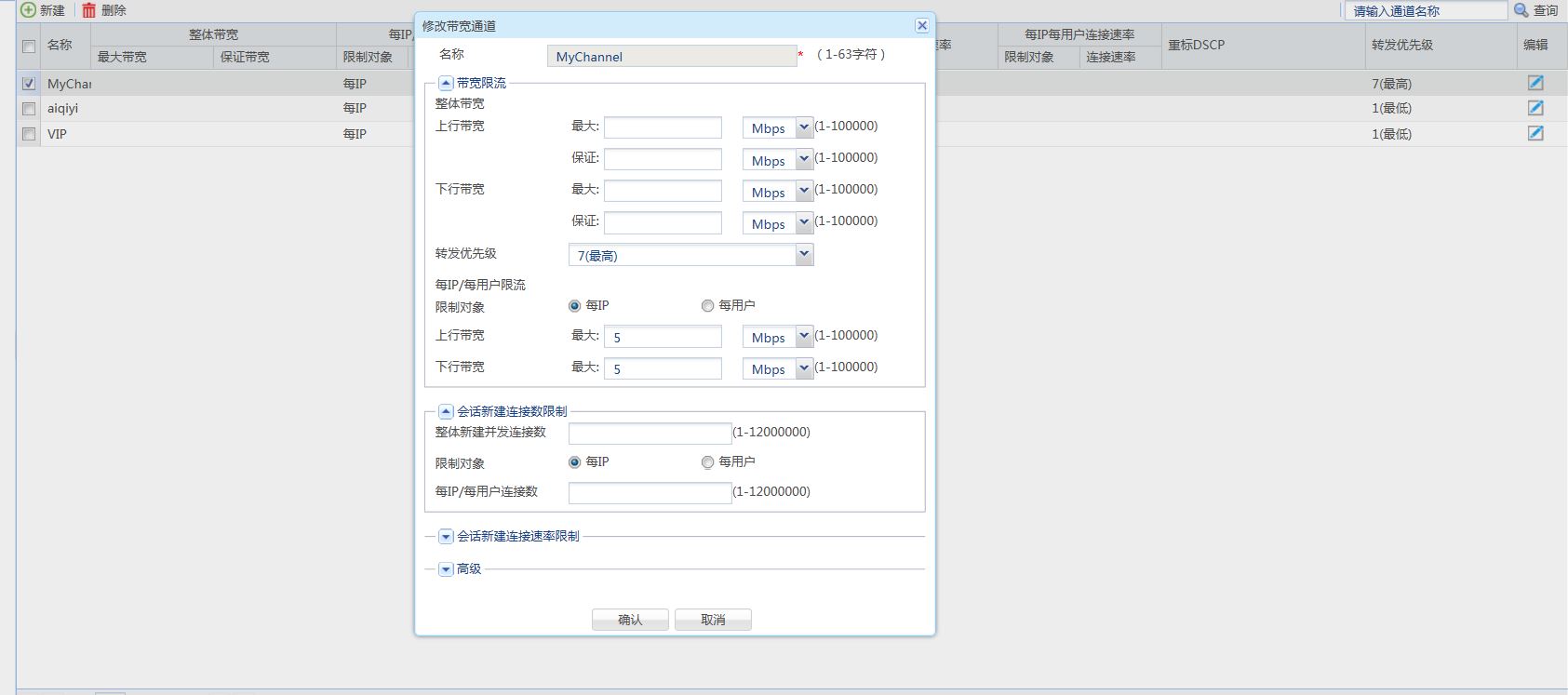Click the 整体新建并发连接数 input field
Viewport: 1568px width, 695px height.
click(x=650, y=433)
